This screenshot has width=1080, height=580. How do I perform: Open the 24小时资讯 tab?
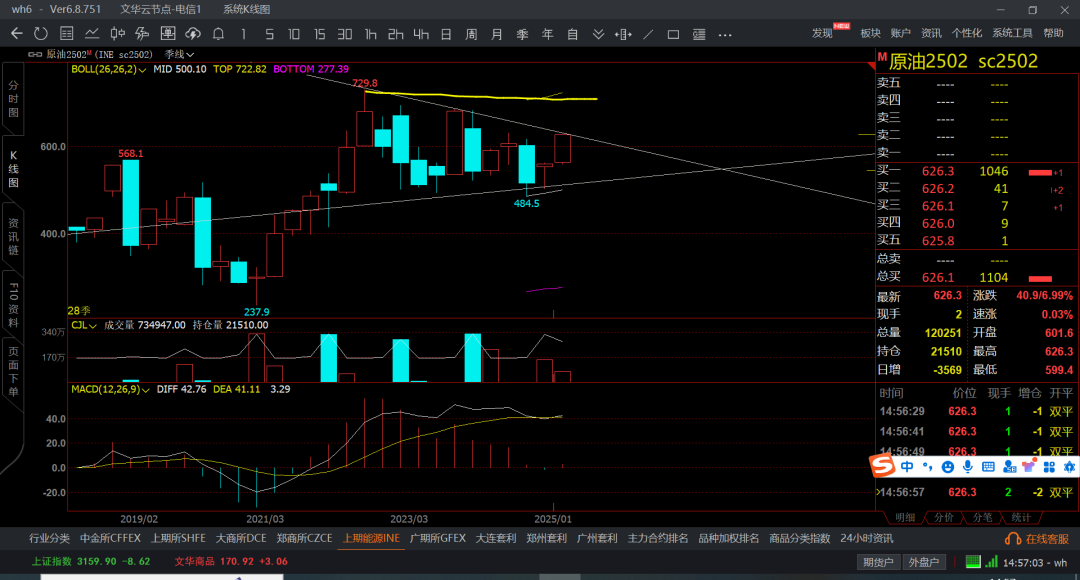tap(866, 539)
